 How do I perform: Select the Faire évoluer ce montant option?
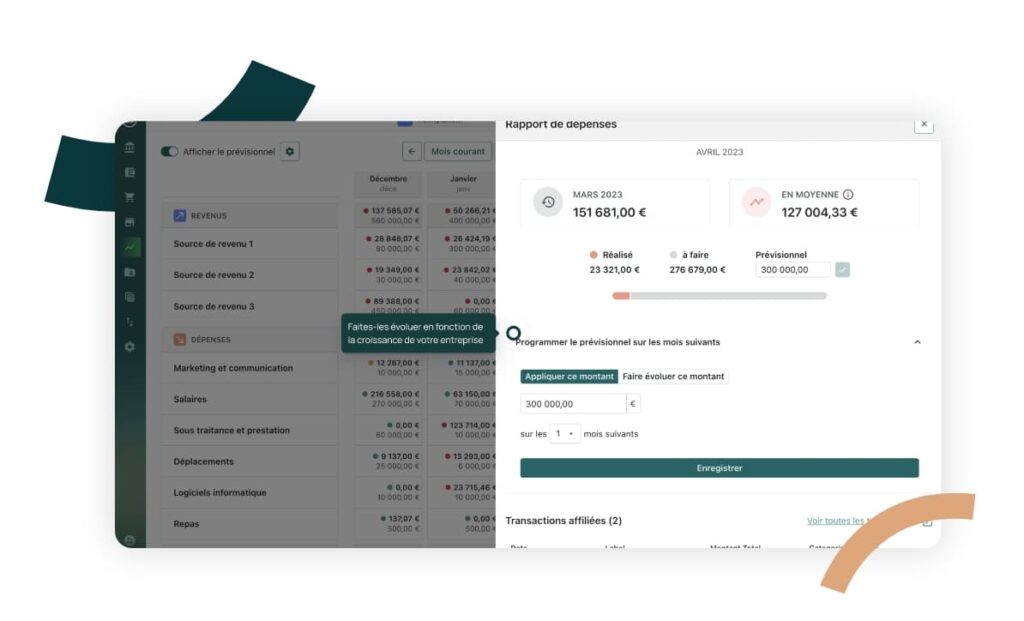point(674,377)
